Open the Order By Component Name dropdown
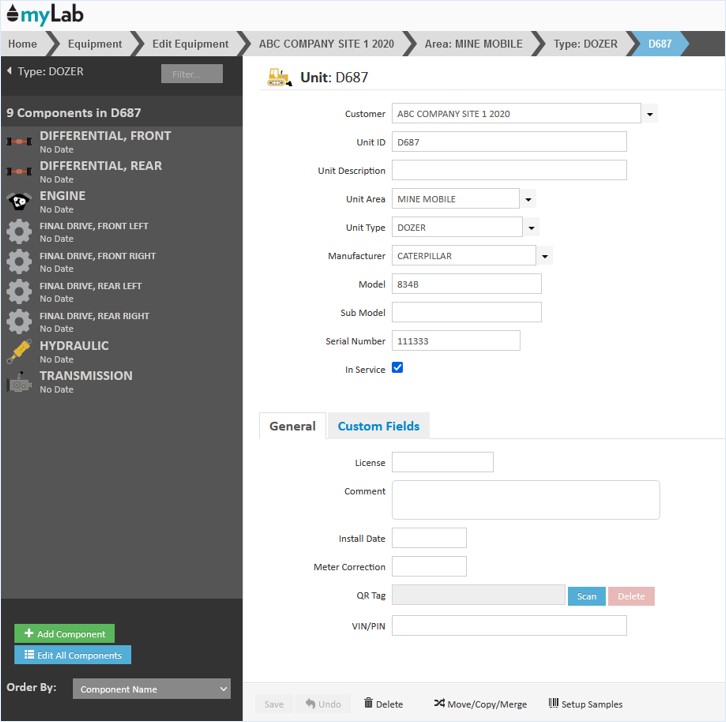726x722 pixels. (152, 689)
